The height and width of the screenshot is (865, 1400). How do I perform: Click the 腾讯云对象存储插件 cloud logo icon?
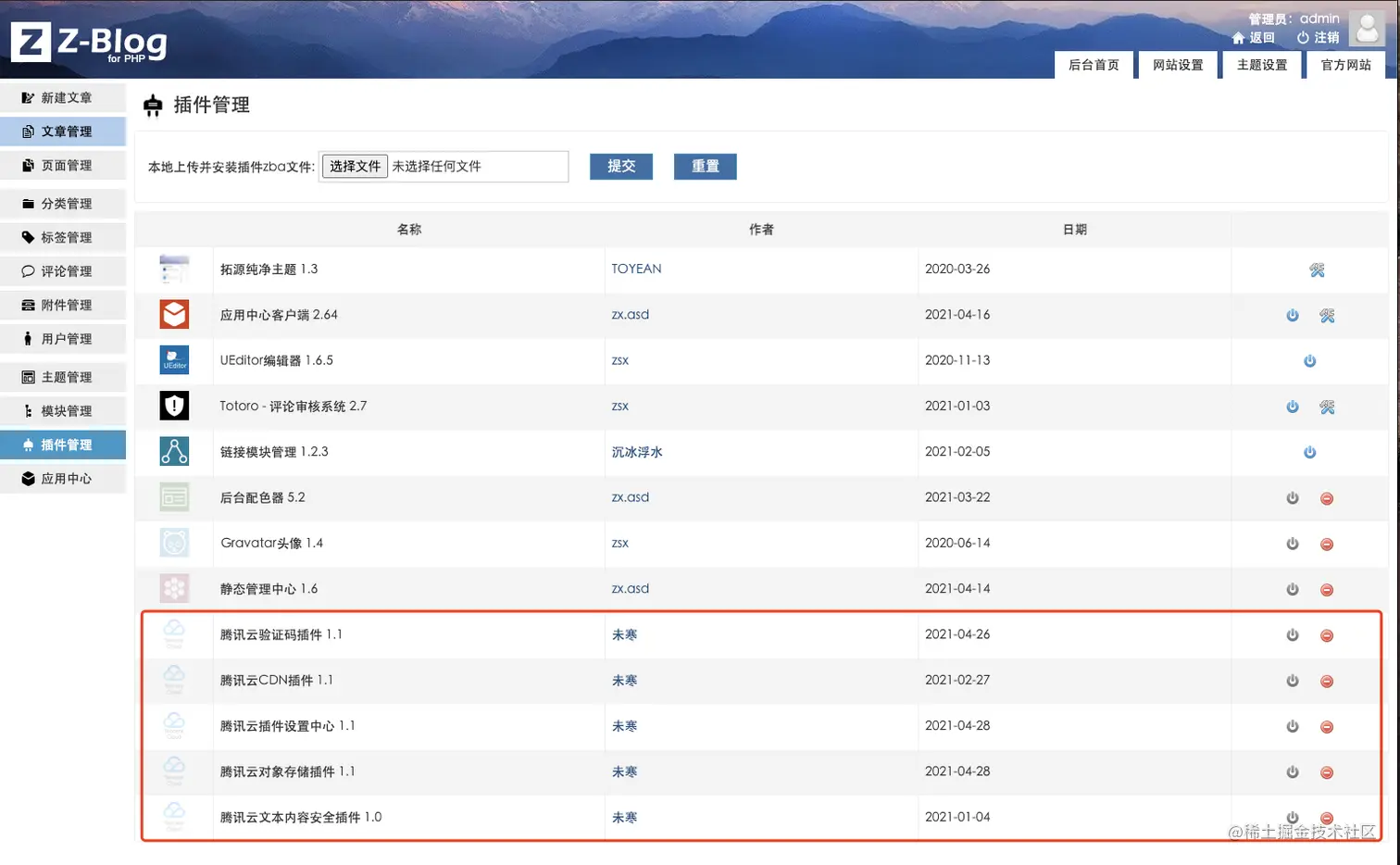click(174, 771)
